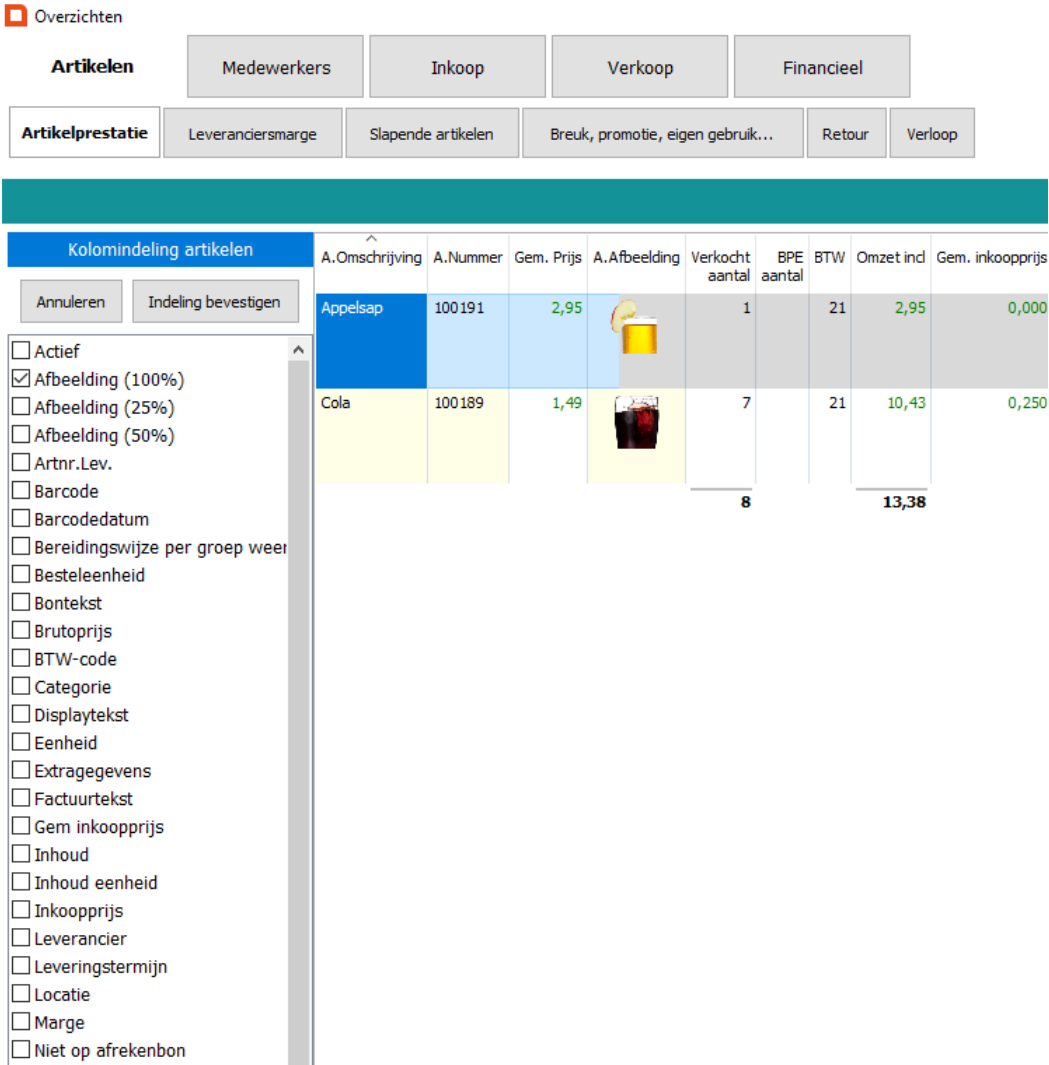Click the Overzichten app icon in title bar
Image resolution: width=1049 pixels, height=1065 pixels.
[16, 16]
